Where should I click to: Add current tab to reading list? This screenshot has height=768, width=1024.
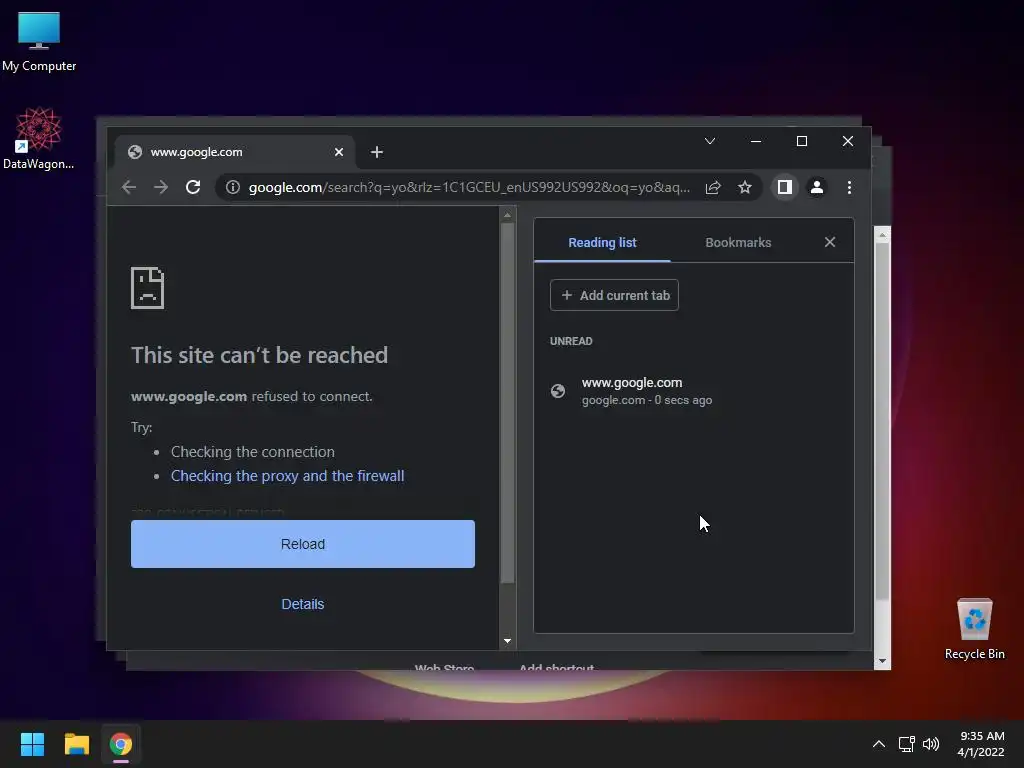click(615, 295)
